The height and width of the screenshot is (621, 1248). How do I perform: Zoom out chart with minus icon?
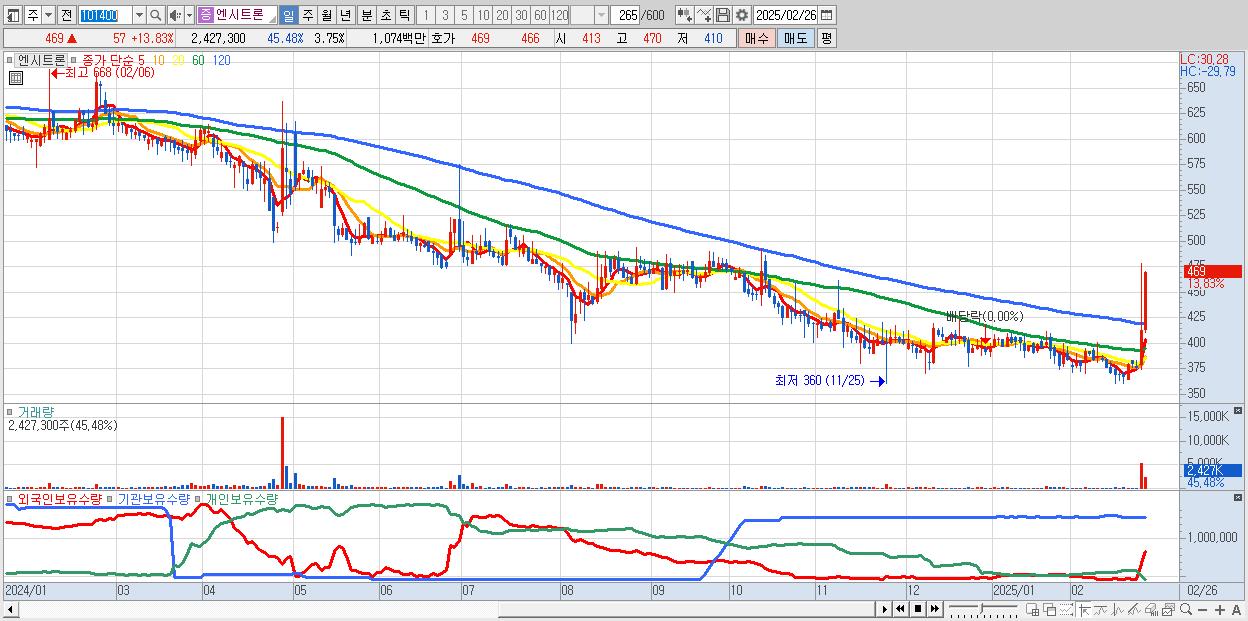click(x=1202, y=609)
